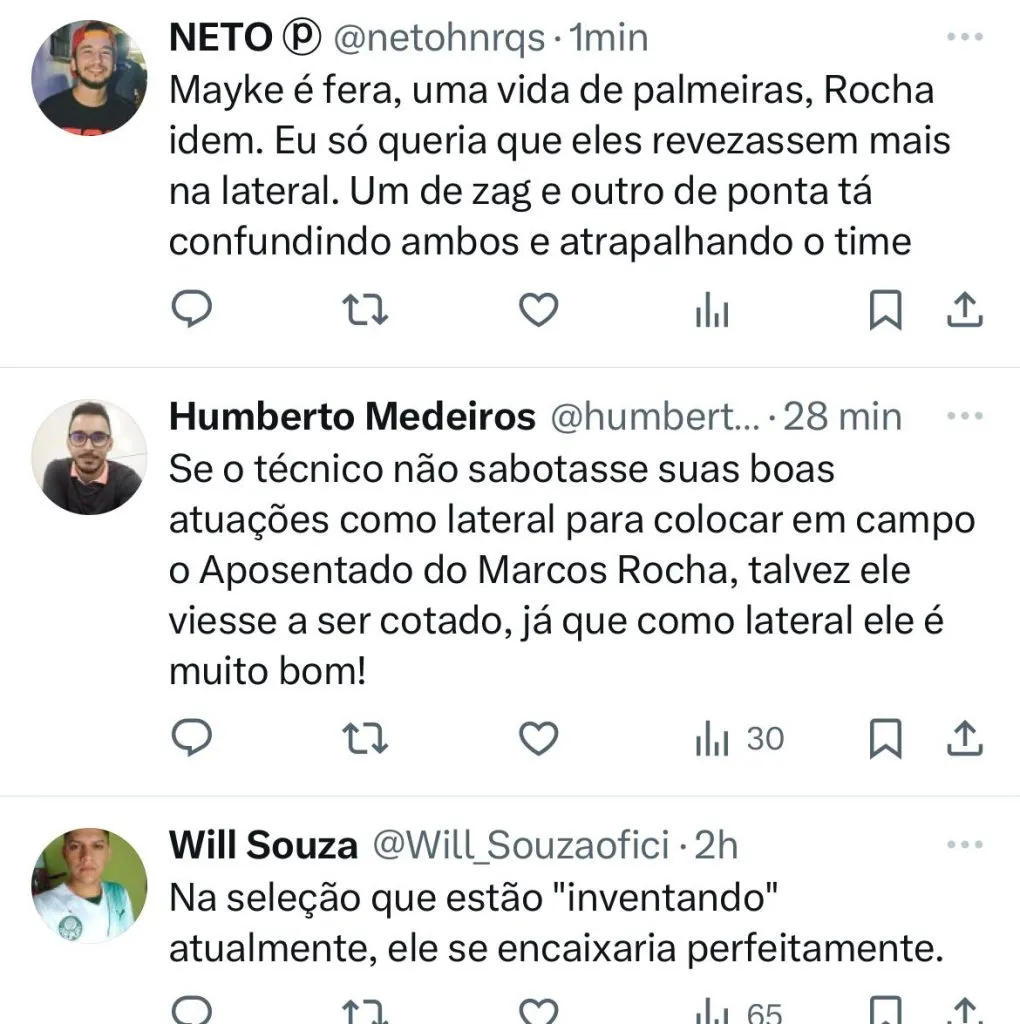Open more options for Will Souza's tweet
This screenshot has height=1024, width=1020.
coord(965,845)
